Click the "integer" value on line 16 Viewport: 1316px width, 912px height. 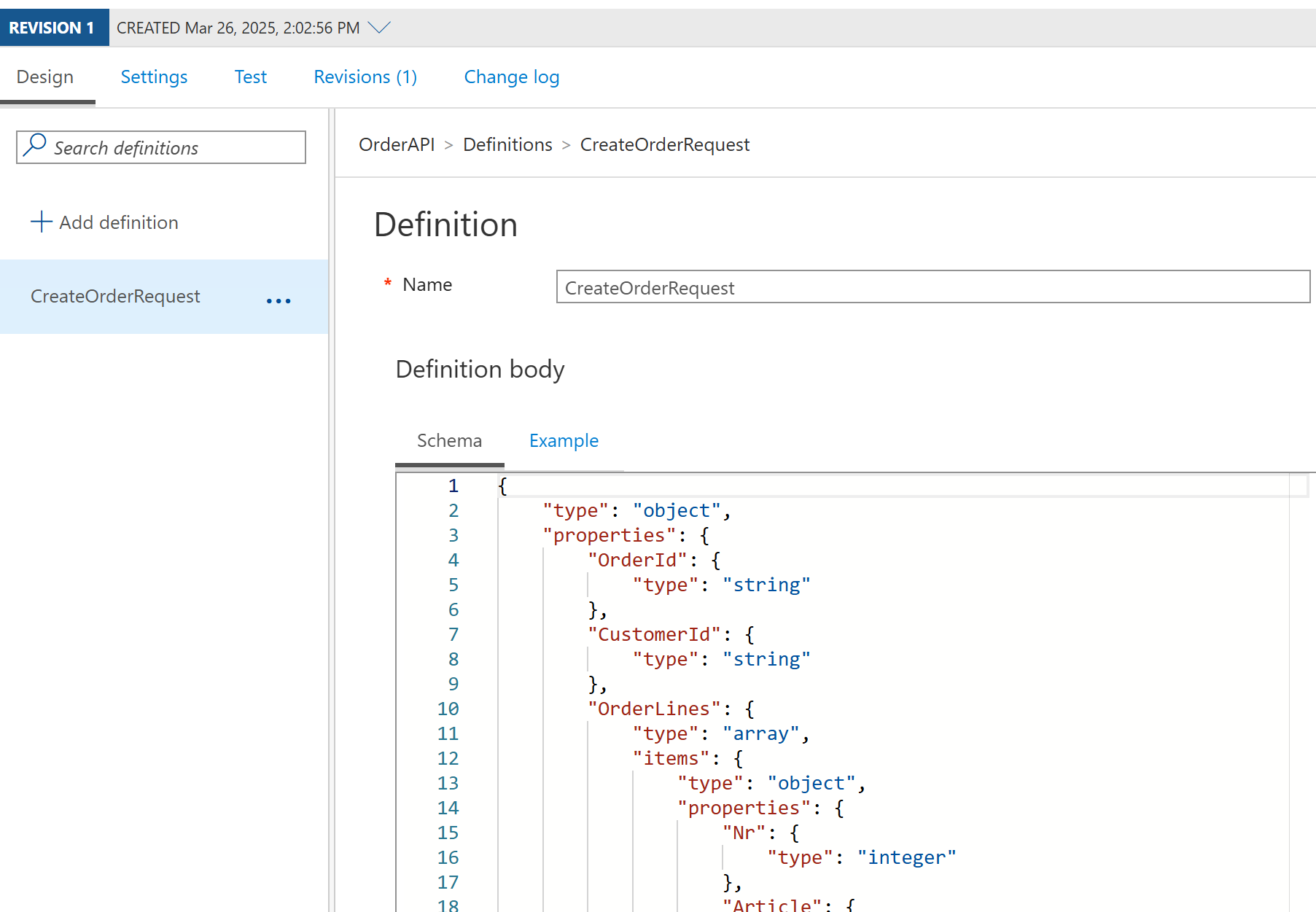point(907,857)
